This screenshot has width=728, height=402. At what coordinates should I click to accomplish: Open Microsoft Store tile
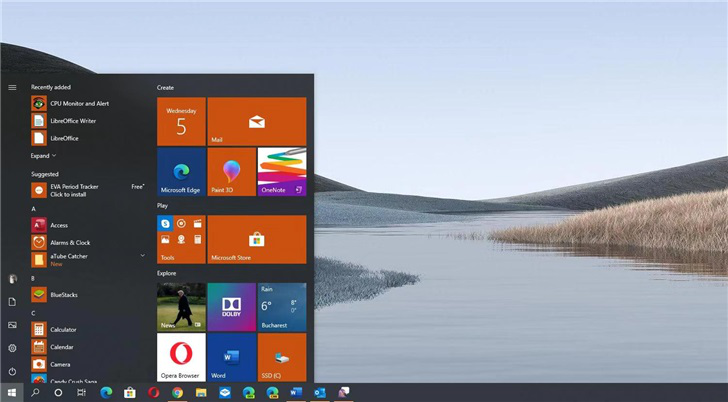click(257, 239)
